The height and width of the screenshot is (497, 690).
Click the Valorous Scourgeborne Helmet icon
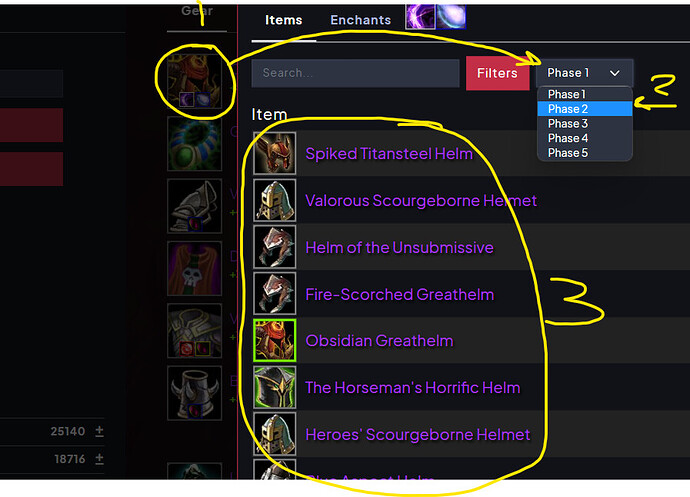click(275, 200)
